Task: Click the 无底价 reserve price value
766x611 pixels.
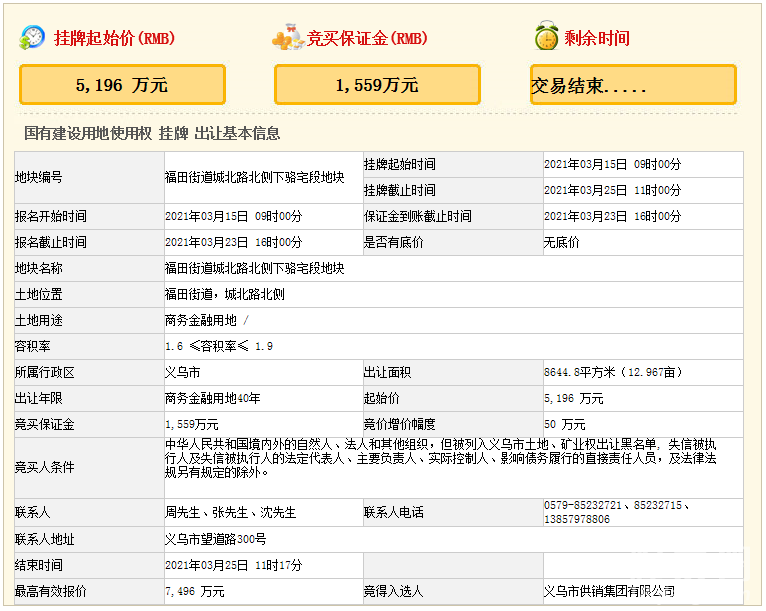Action: pyautogui.click(x=561, y=242)
